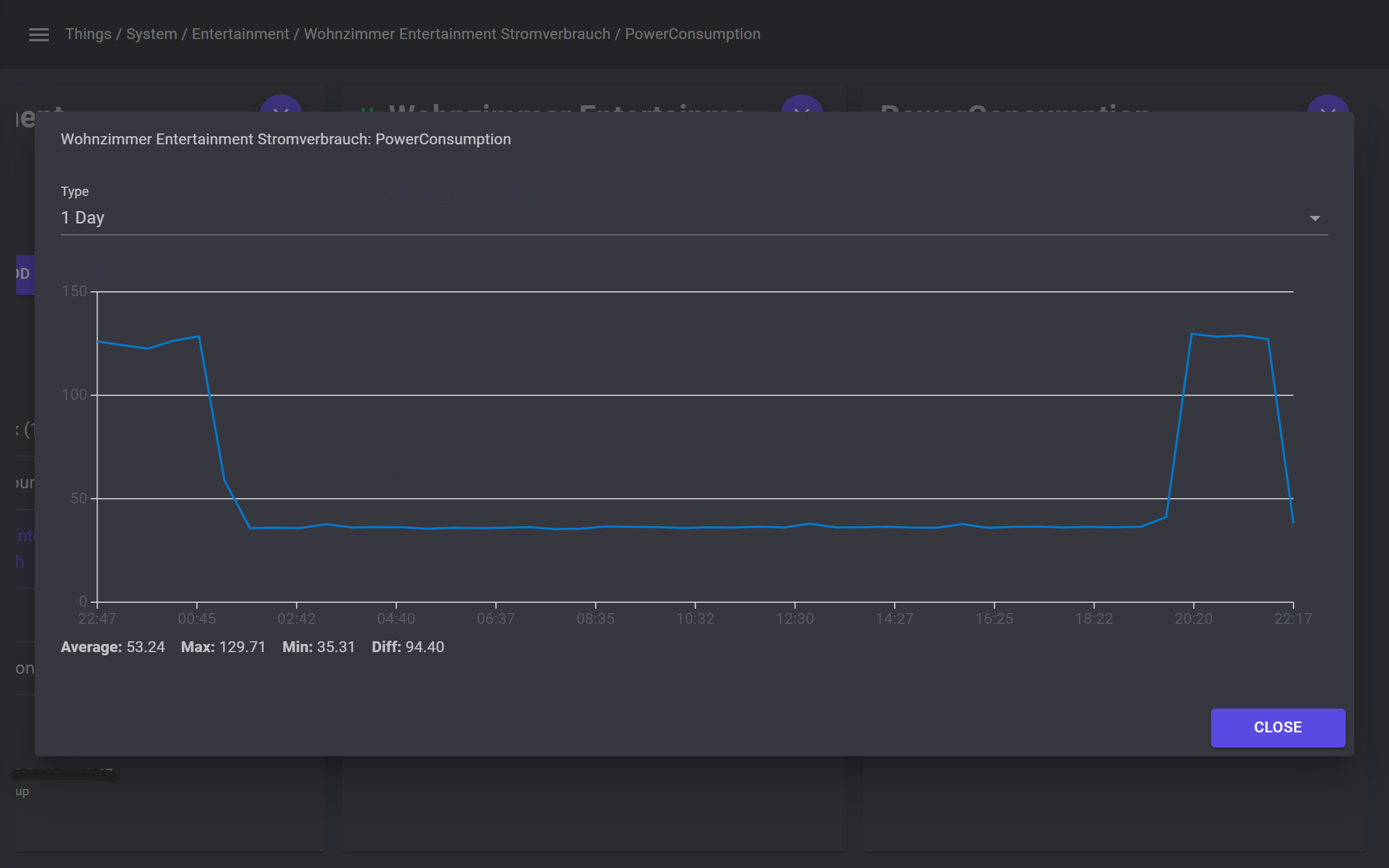
Task: Click the 100 y-axis label
Action: point(75,395)
